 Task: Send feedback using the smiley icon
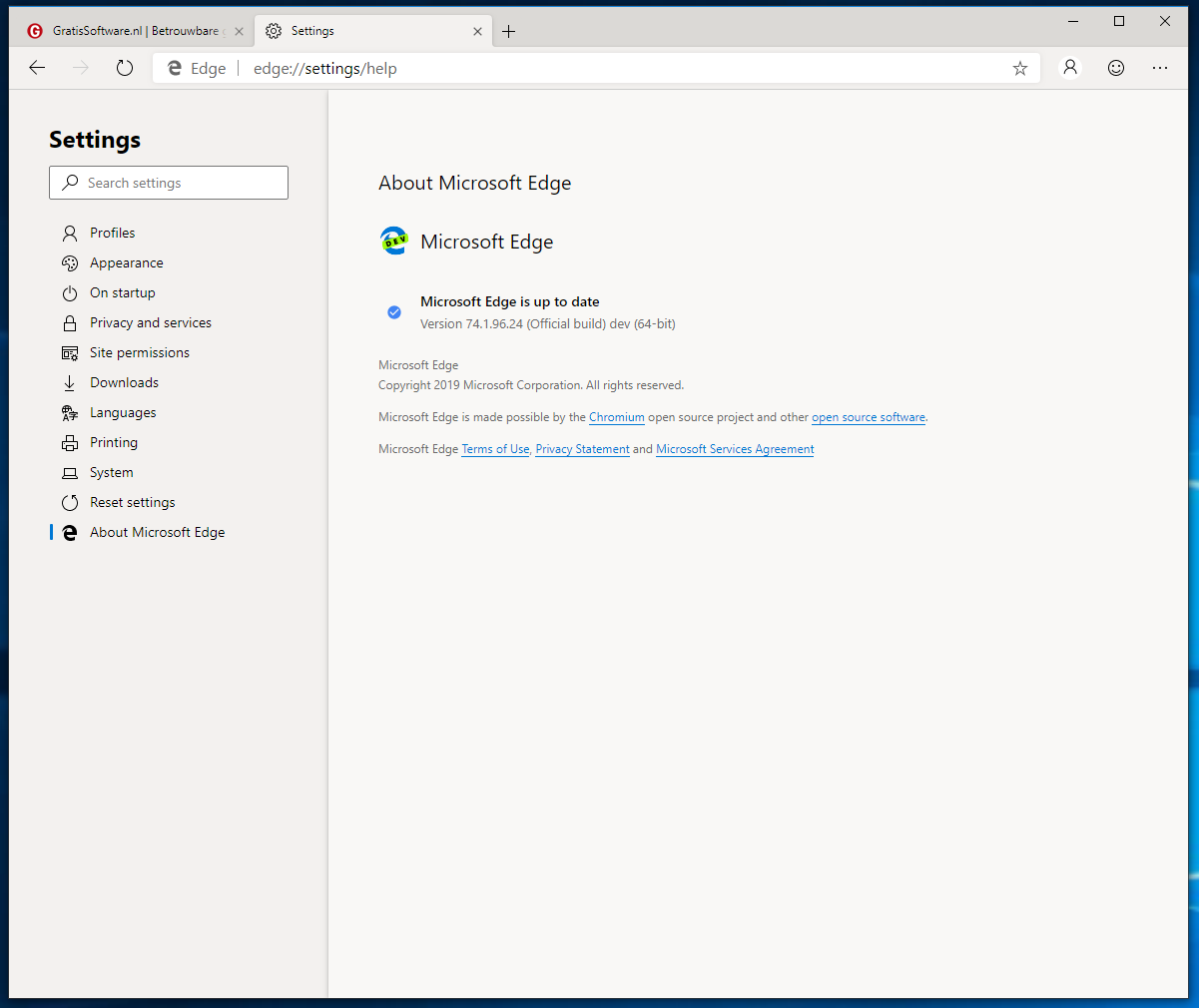tap(1116, 68)
